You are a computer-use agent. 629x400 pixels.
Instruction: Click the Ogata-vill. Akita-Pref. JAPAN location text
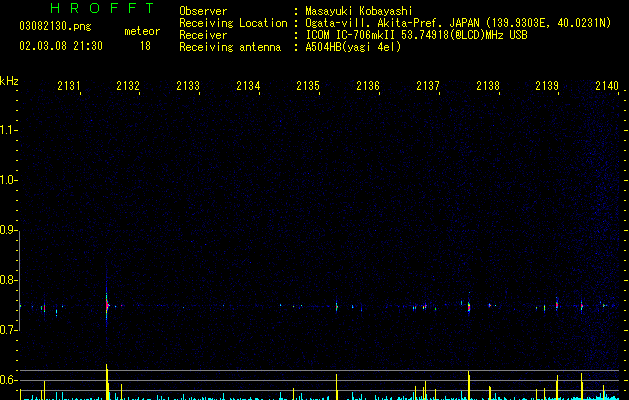pyautogui.click(x=458, y=23)
